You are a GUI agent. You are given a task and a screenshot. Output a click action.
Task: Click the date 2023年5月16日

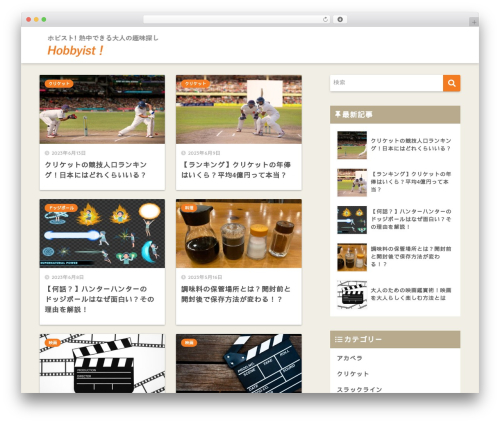pos(205,277)
